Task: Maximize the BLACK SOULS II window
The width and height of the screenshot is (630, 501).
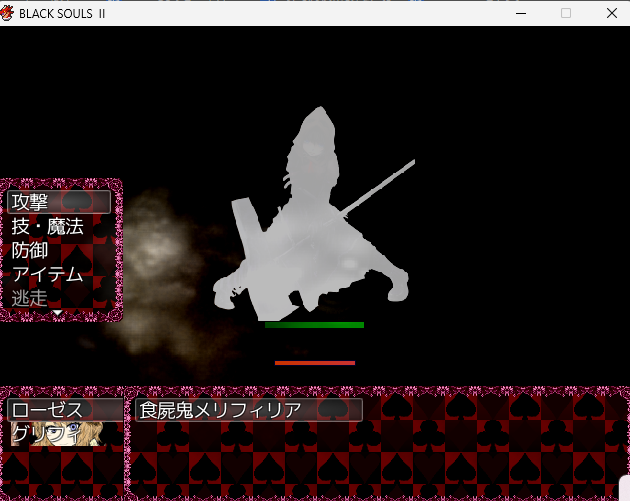Action: coord(566,13)
